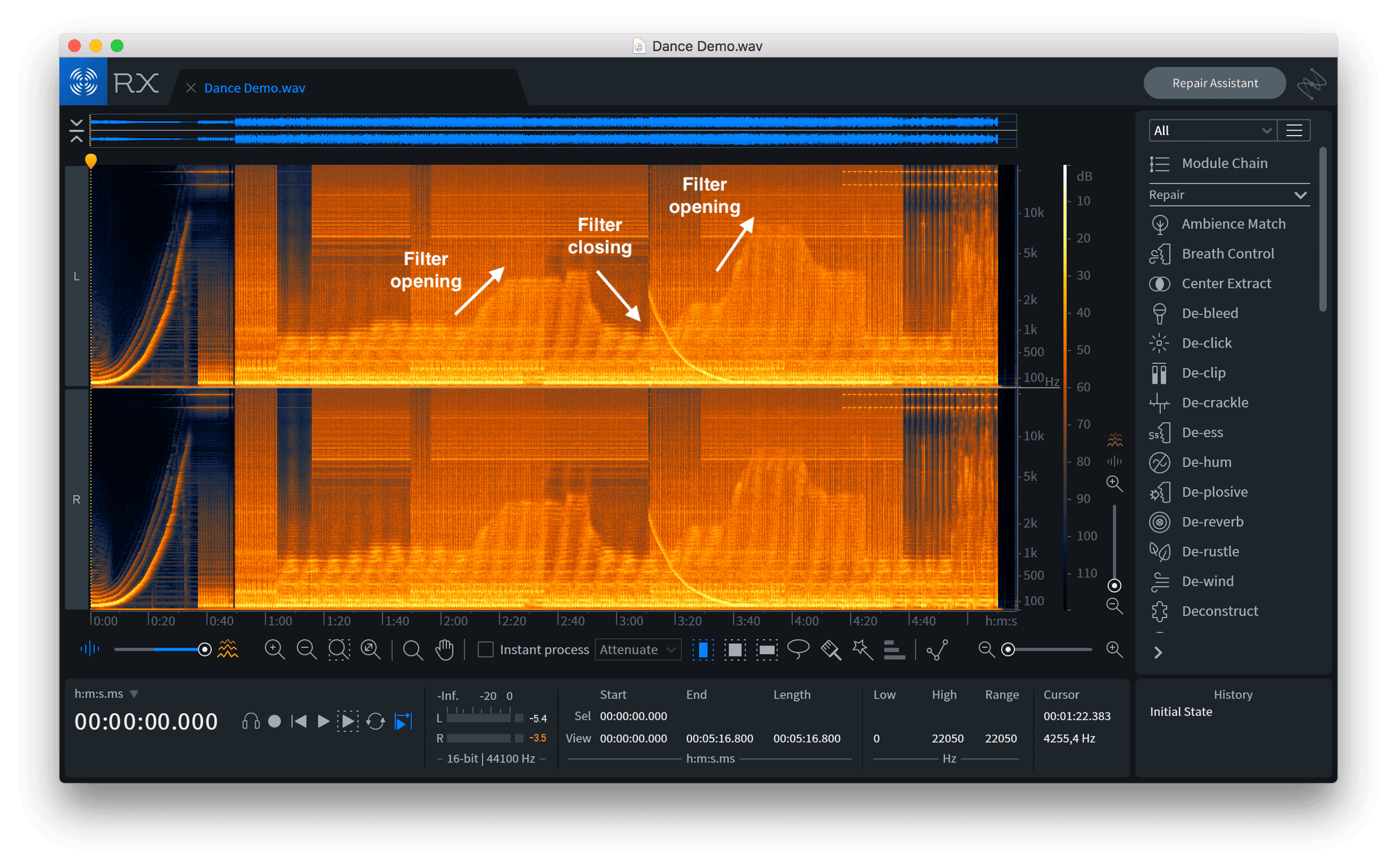Activate the magic wand tool

pyautogui.click(x=862, y=650)
